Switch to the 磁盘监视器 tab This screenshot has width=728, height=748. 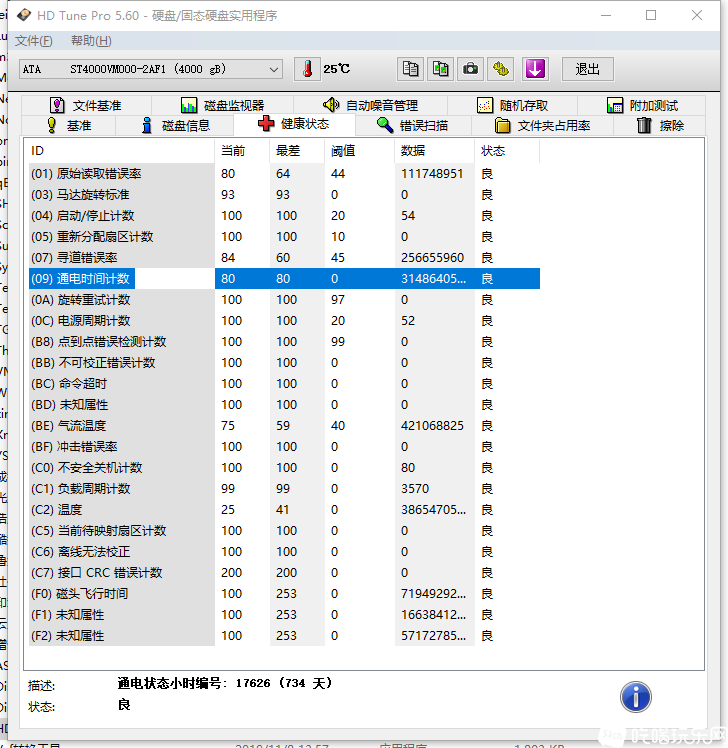tap(222, 105)
